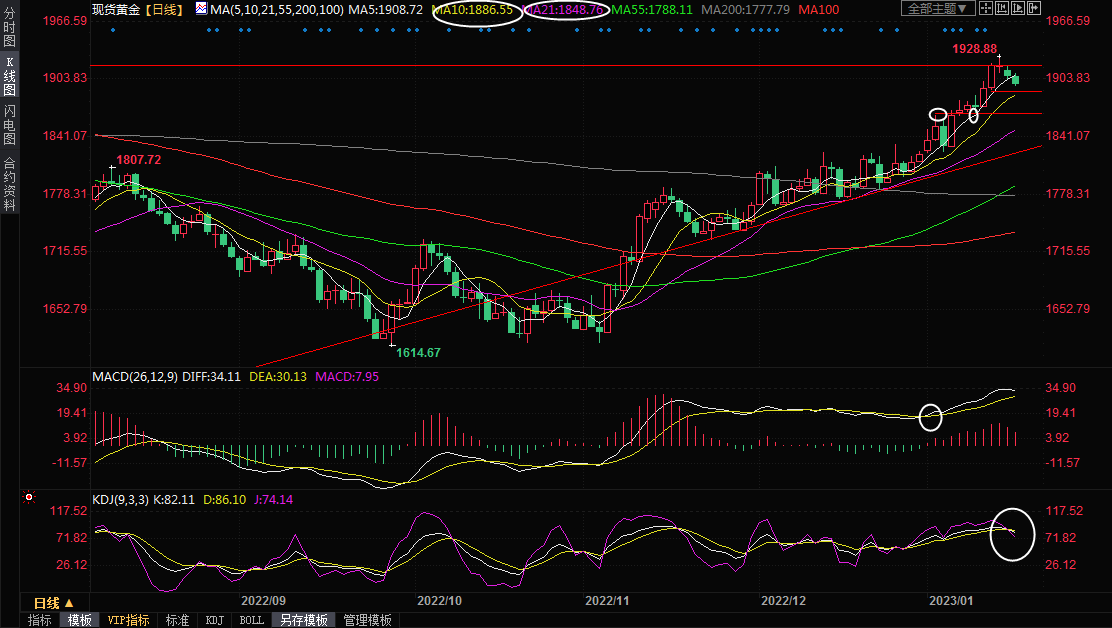This screenshot has height=628, width=1112.
Task: Expand the 日线 period selector
Action: pyautogui.click(x=54, y=603)
